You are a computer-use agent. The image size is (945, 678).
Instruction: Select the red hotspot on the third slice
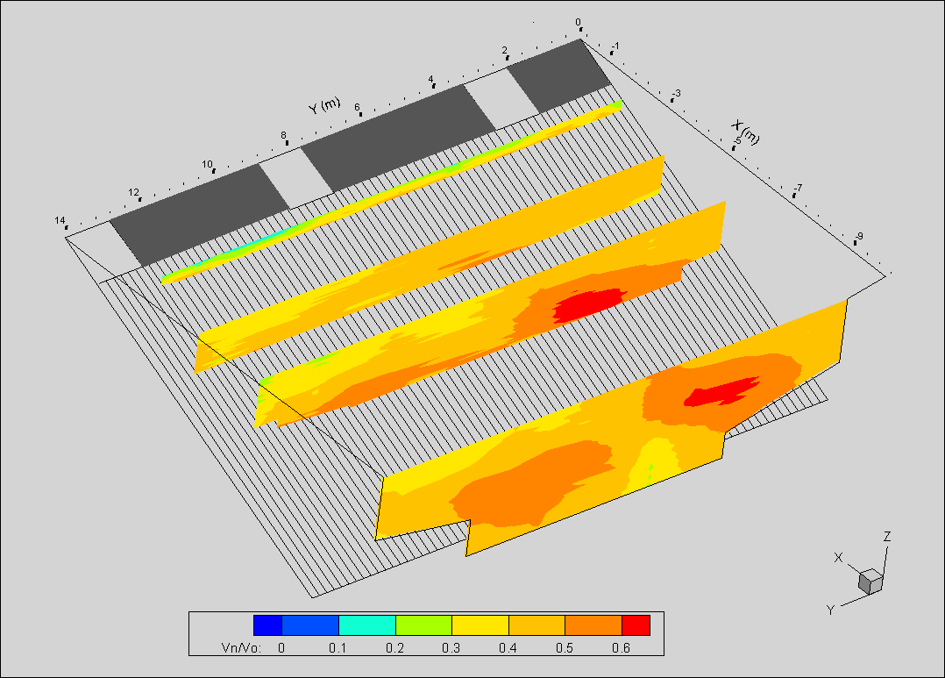[x=590, y=304]
